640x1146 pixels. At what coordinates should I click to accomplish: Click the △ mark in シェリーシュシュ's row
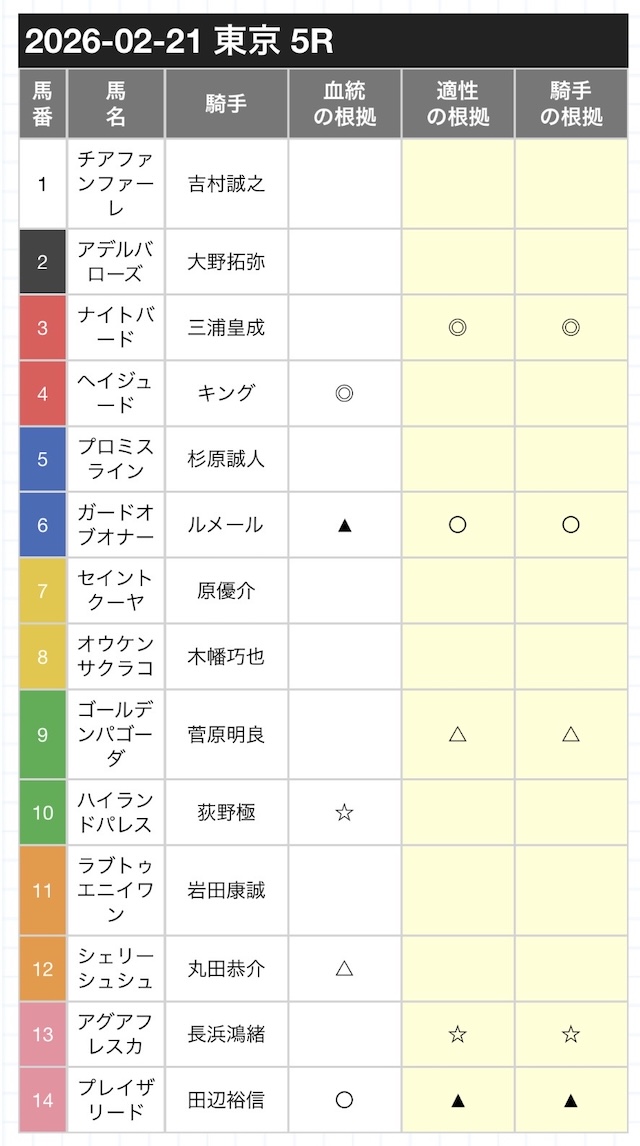pos(344,968)
